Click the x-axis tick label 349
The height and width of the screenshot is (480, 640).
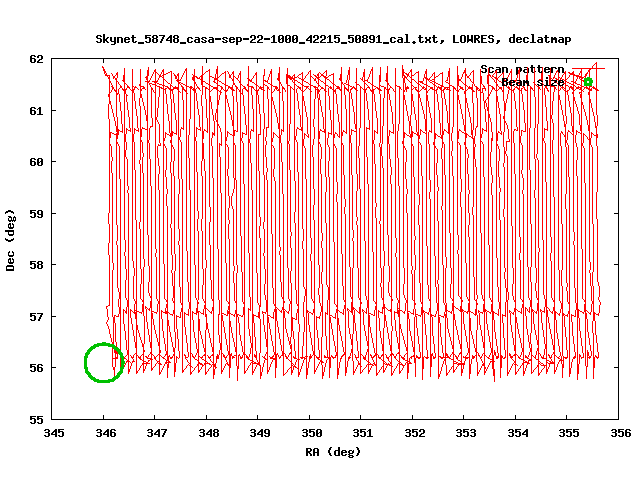260,433
